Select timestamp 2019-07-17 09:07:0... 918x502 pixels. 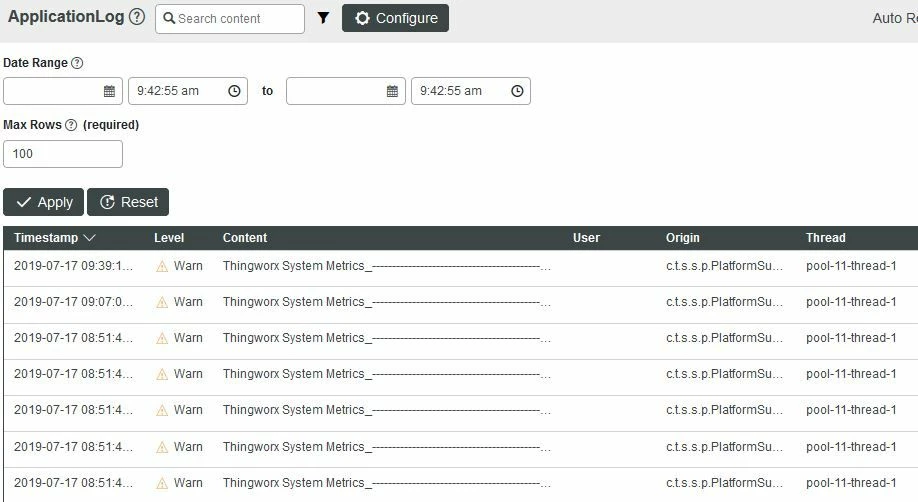click(73, 302)
